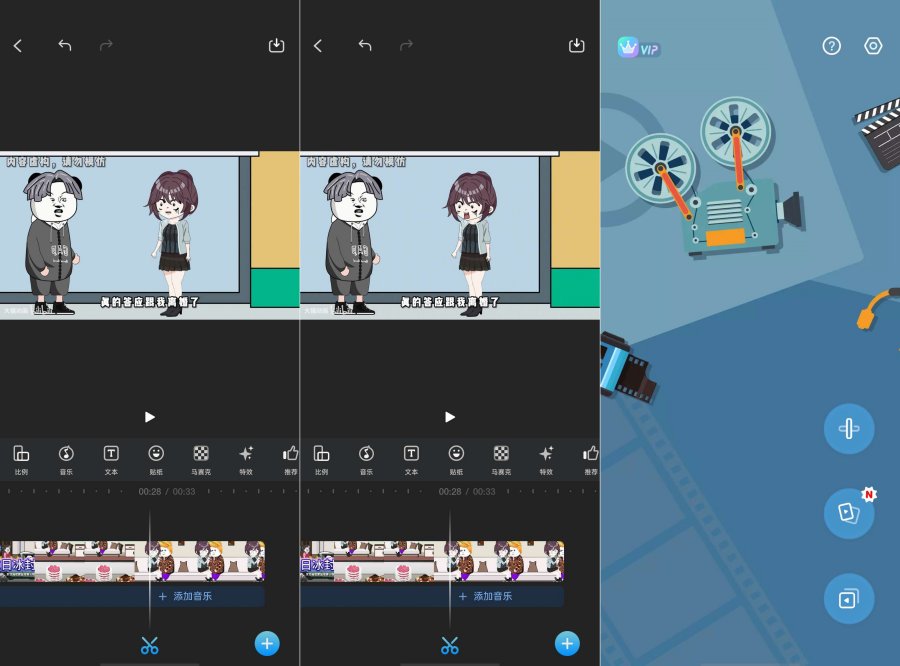900x666 pixels.
Task: Select the 文本 text tool in middle editor
Action: click(411, 458)
